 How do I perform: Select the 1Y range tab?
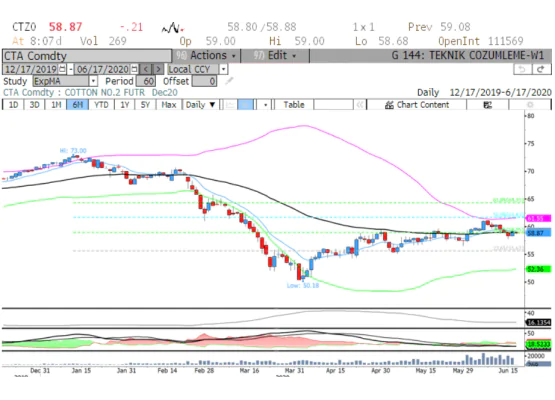[125, 105]
